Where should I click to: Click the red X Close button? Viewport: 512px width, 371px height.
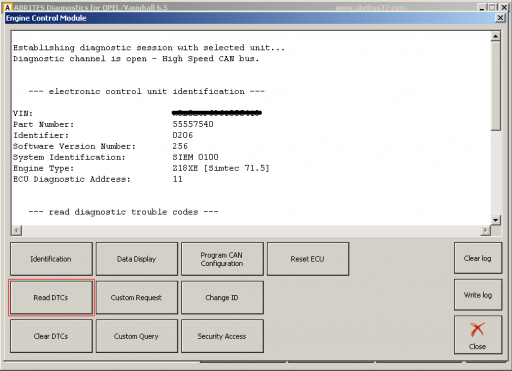tap(478, 335)
